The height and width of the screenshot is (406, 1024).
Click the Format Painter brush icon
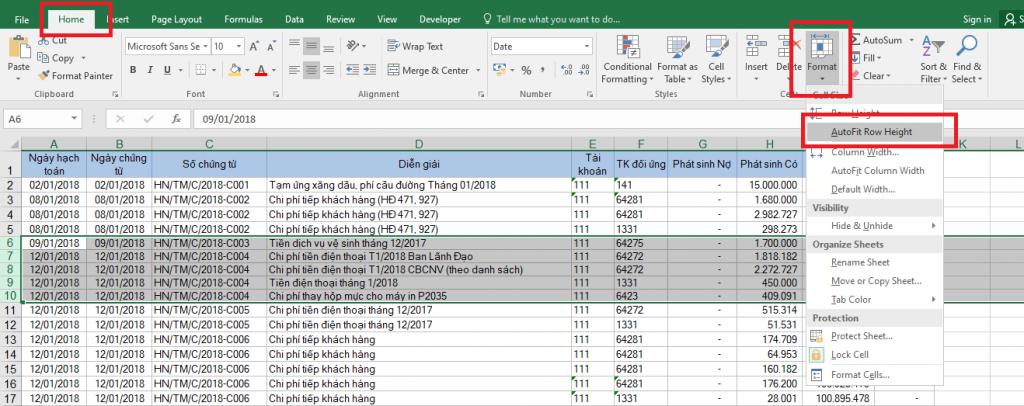click(43, 75)
